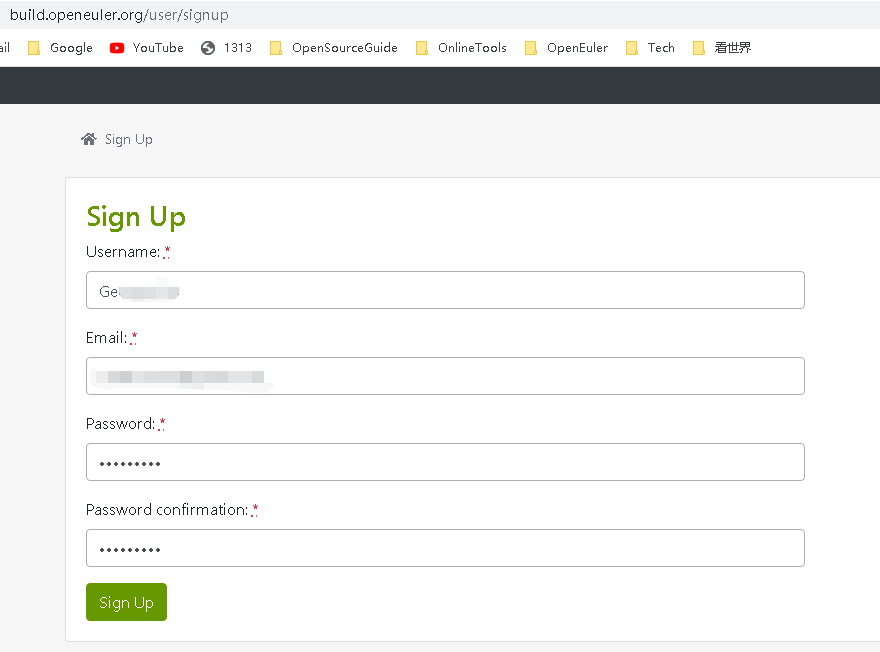This screenshot has height=652, width=880.
Task: Open the Tech bookmark folder
Action: coord(650,48)
